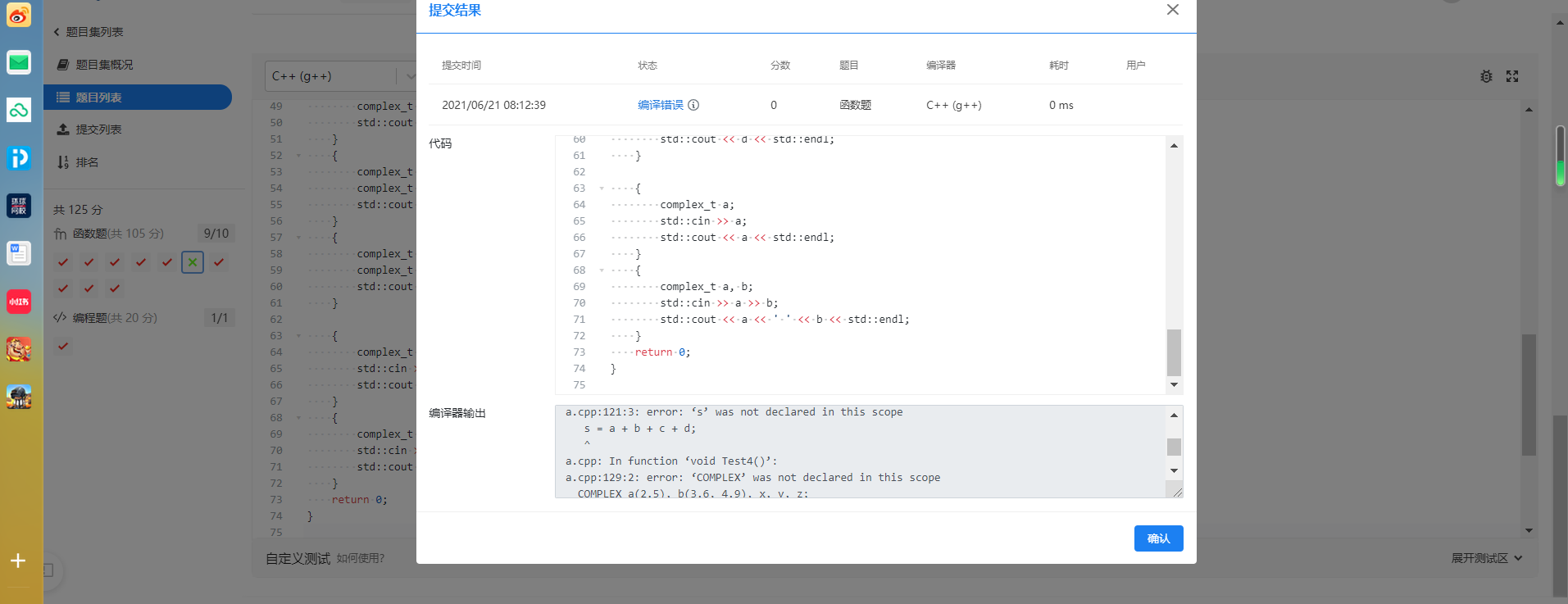Collapse line 68 block in background editor
1568x604 pixels.
tap(298, 418)
